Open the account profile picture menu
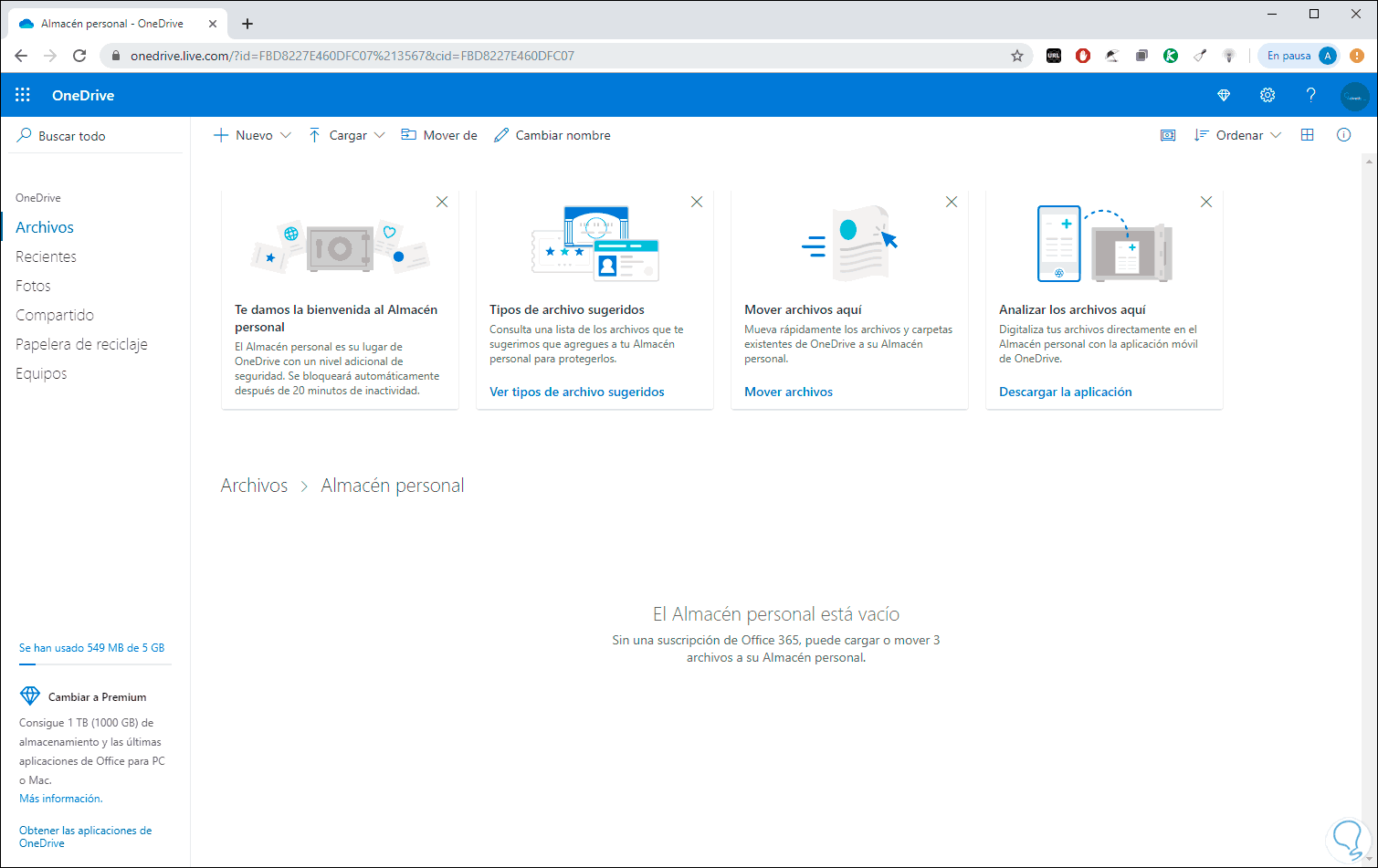Viewport: 1378px width, 868px height. pyautogui.click(x=1354, y=96)
